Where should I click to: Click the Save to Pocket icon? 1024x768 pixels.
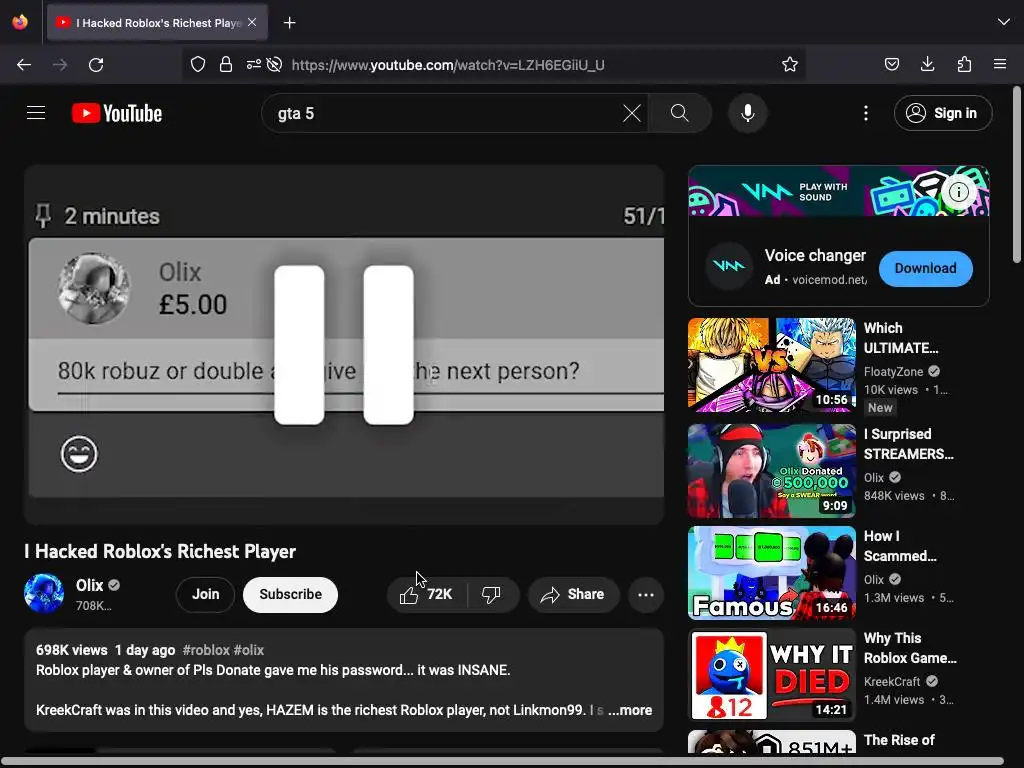tap(891, 64)
